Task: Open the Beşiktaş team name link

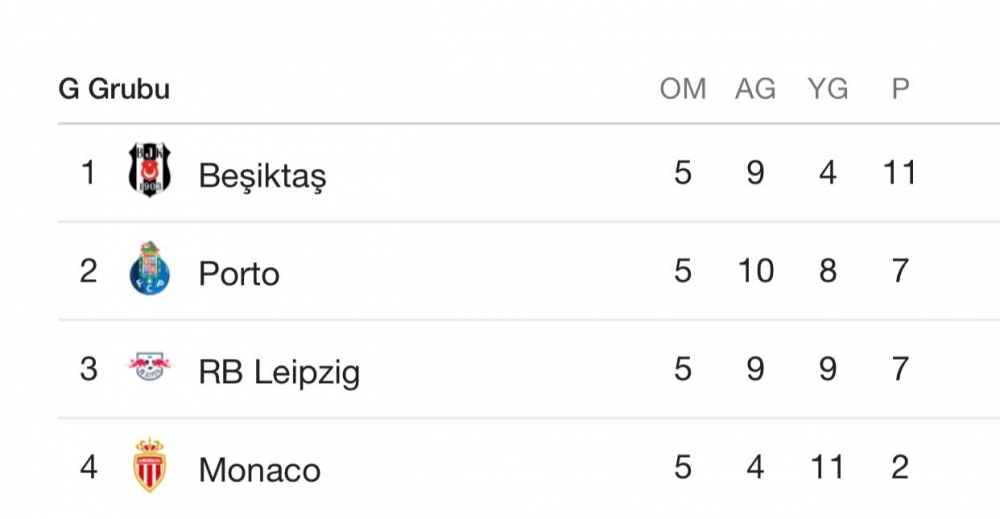Action: coord(262,175)
